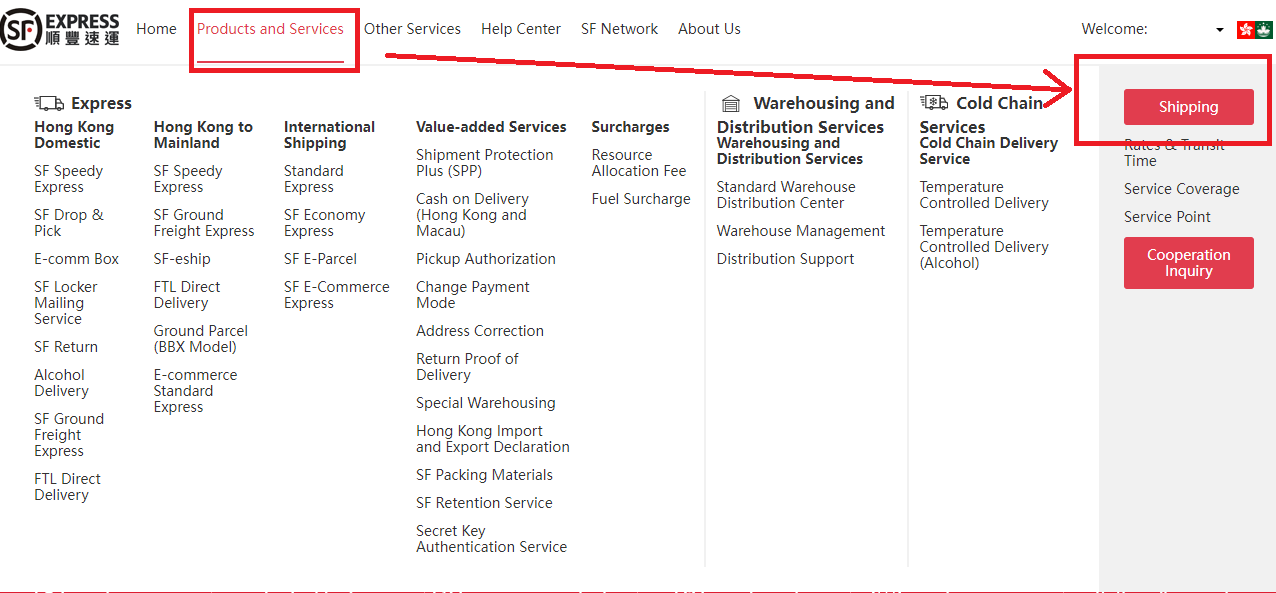Image resolution: width=1276 pixels, height=593 pixels.
Task: Open SF Retention Service link
Action: tap(484, 503)
